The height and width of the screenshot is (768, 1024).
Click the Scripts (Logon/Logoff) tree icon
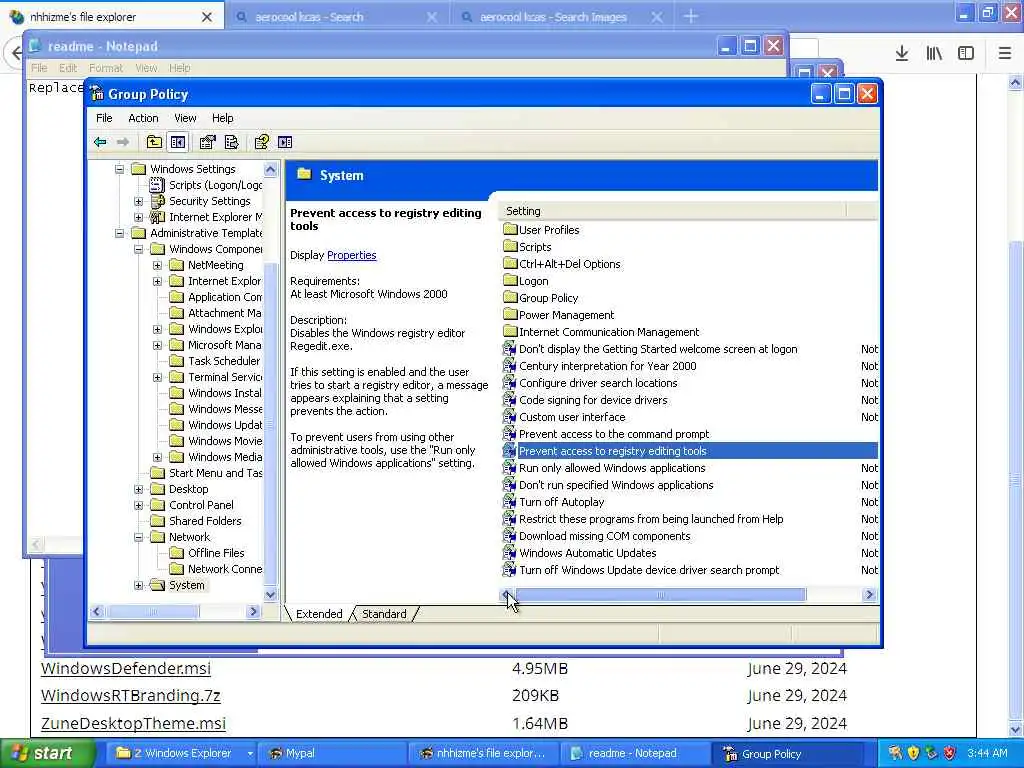click(157, 185)
